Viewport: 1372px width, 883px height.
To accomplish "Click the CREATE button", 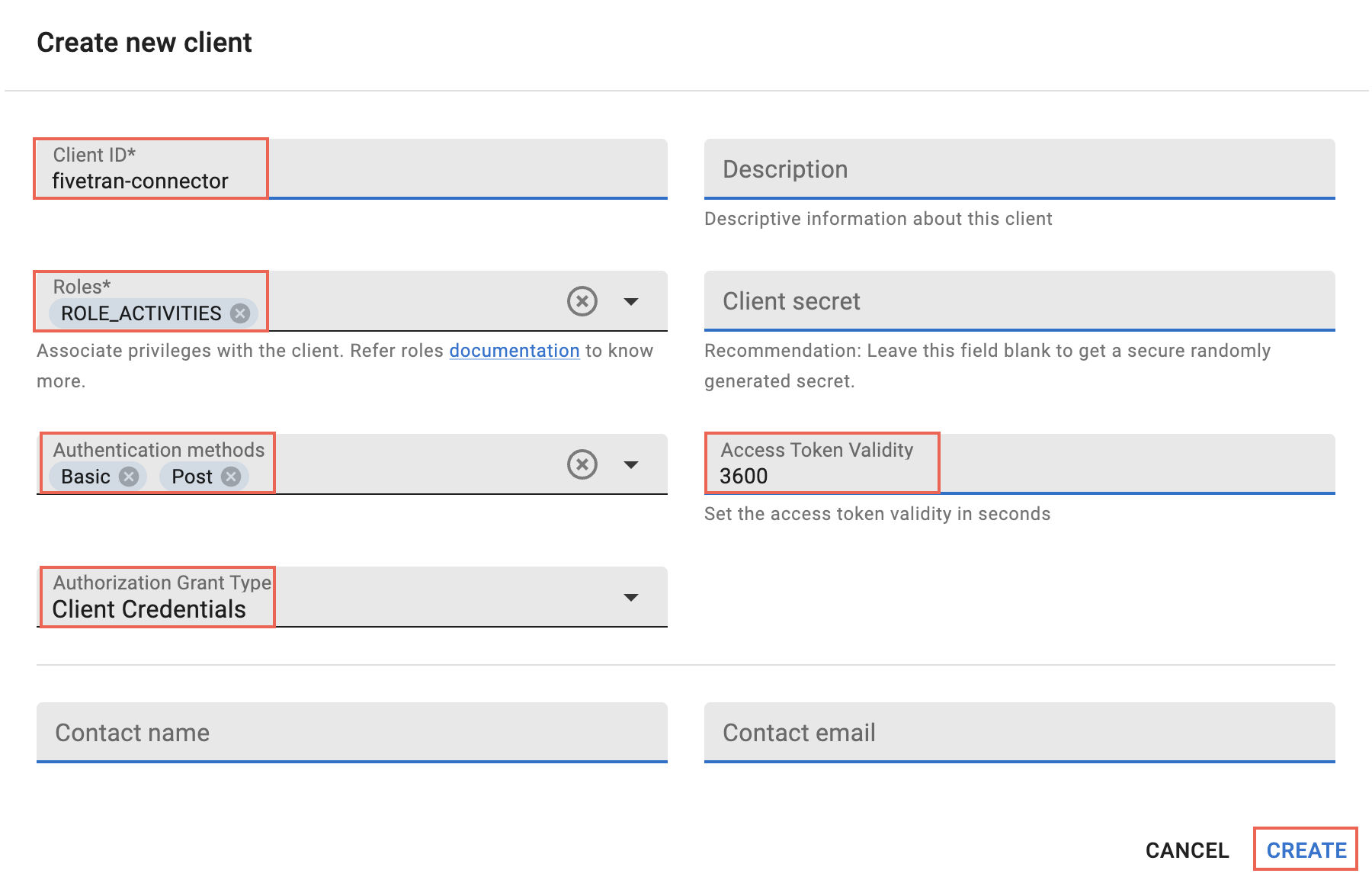I will 1306,849.
